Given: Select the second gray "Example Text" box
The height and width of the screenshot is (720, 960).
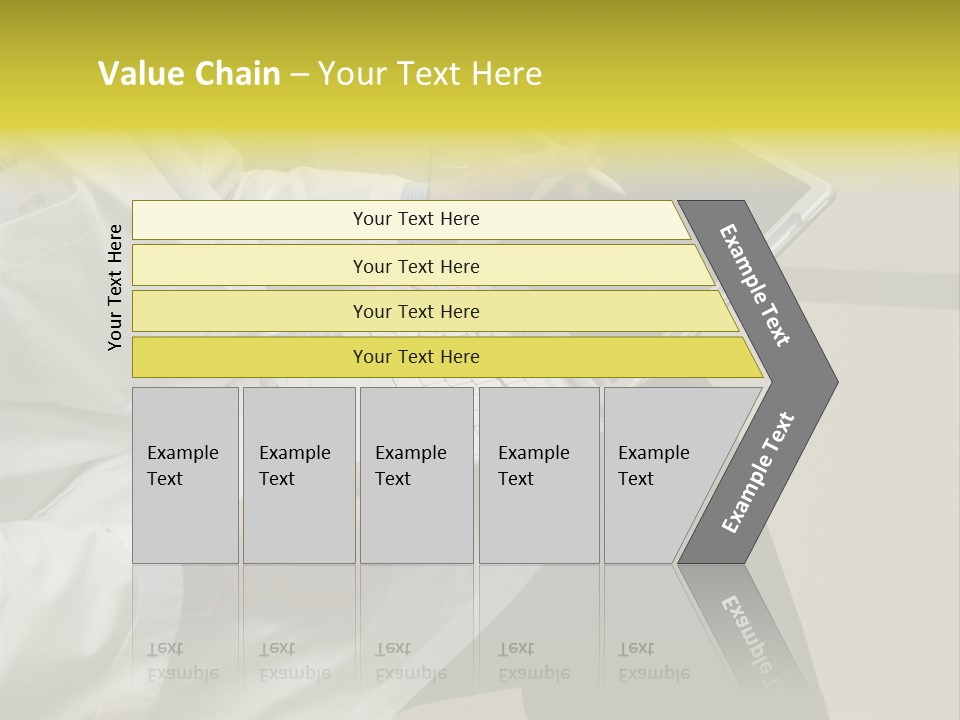Looking at the screenshot, I should (298, 475).
